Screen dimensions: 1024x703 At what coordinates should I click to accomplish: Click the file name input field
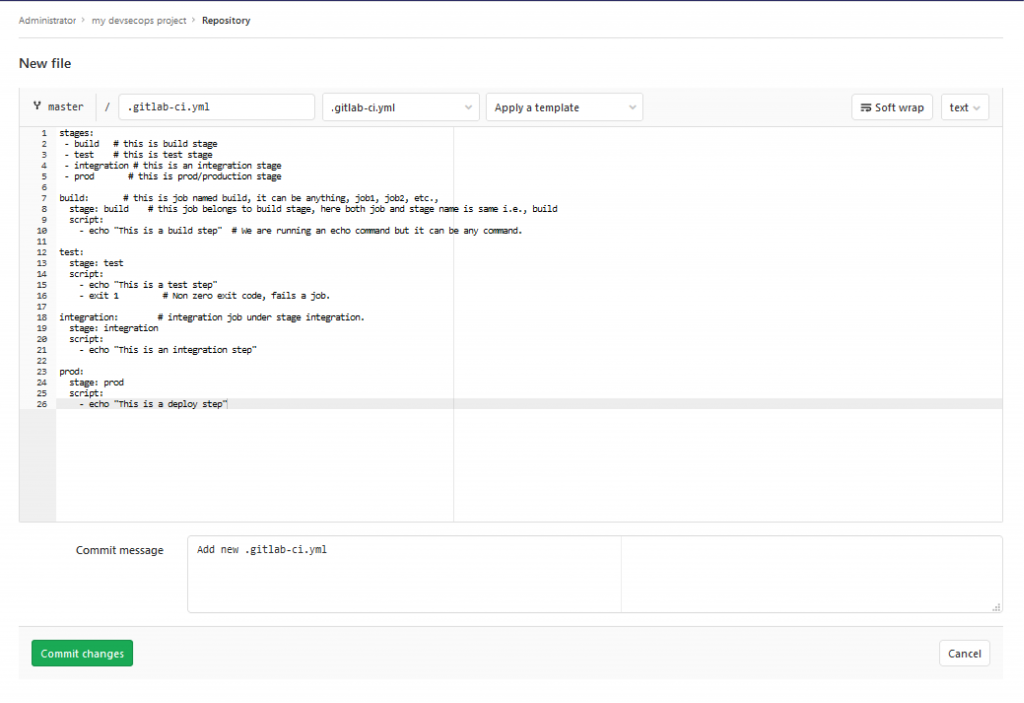[216, 107]
